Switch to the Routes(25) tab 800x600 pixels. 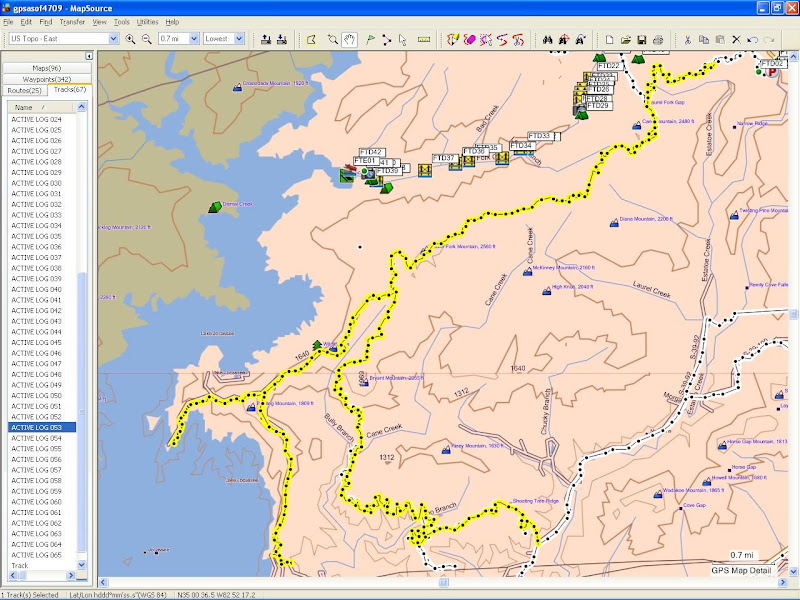(24, 90)
